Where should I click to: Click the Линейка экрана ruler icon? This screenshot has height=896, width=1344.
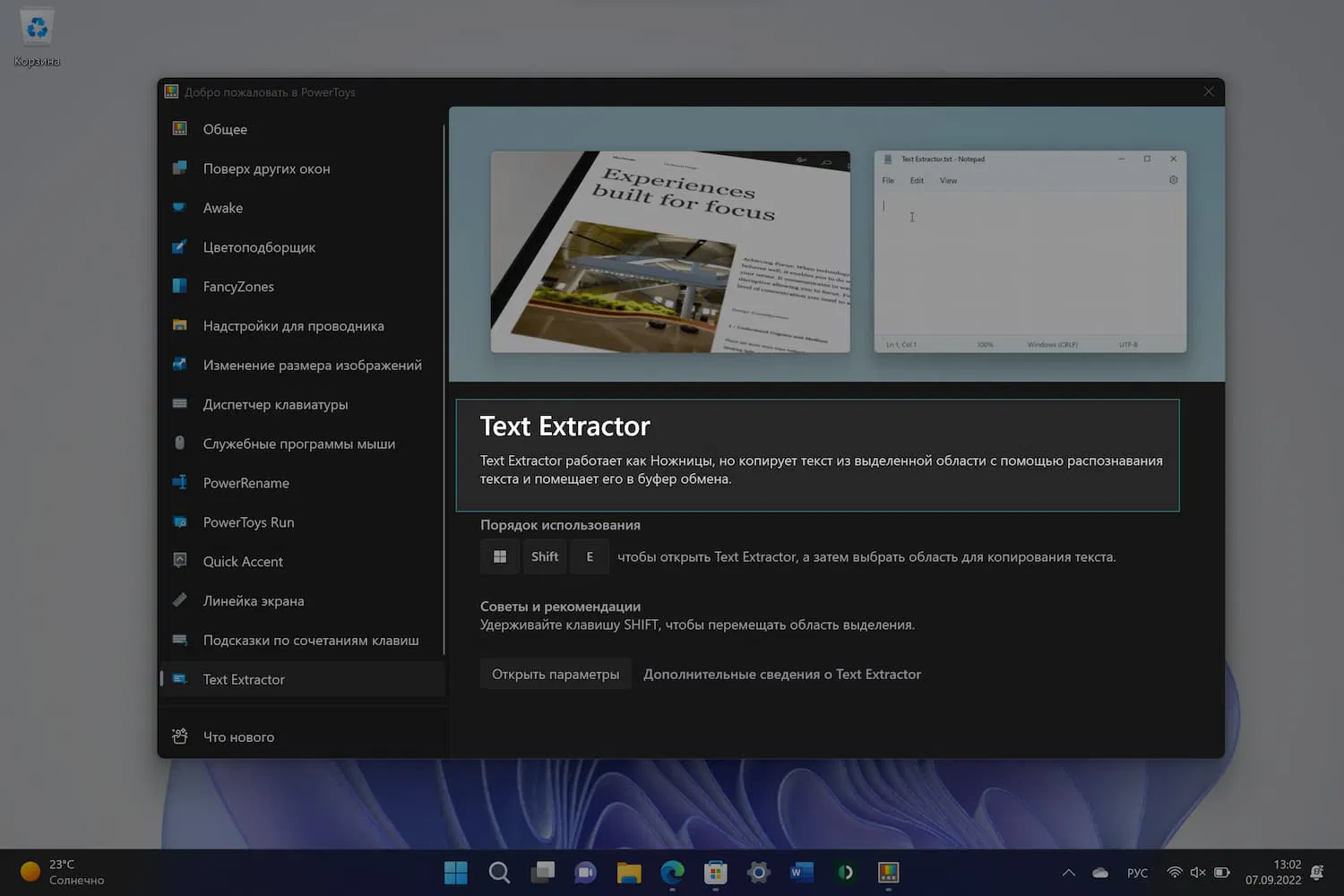tap(179, 600)
